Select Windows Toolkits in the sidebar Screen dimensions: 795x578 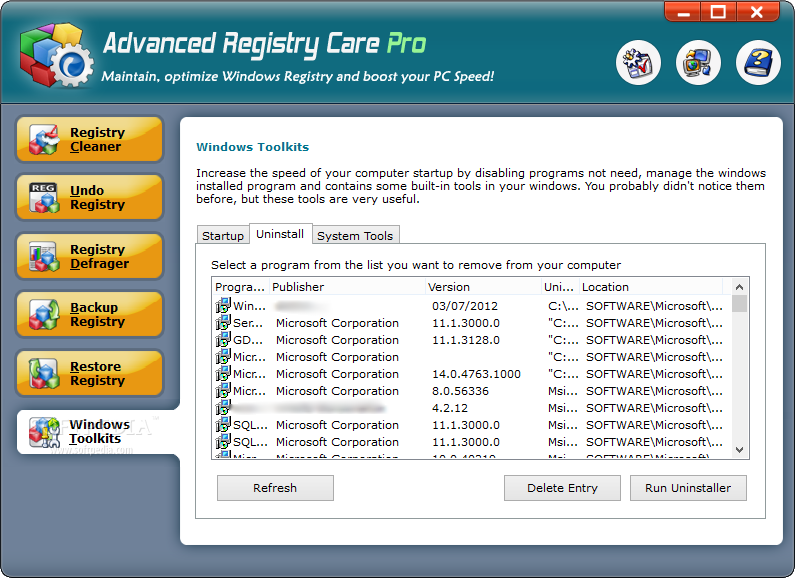96,432
